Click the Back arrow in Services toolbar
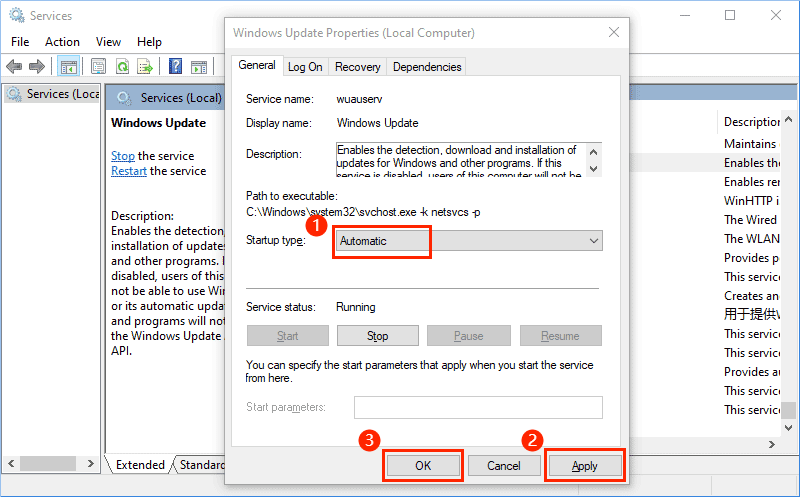 (14, 66)
